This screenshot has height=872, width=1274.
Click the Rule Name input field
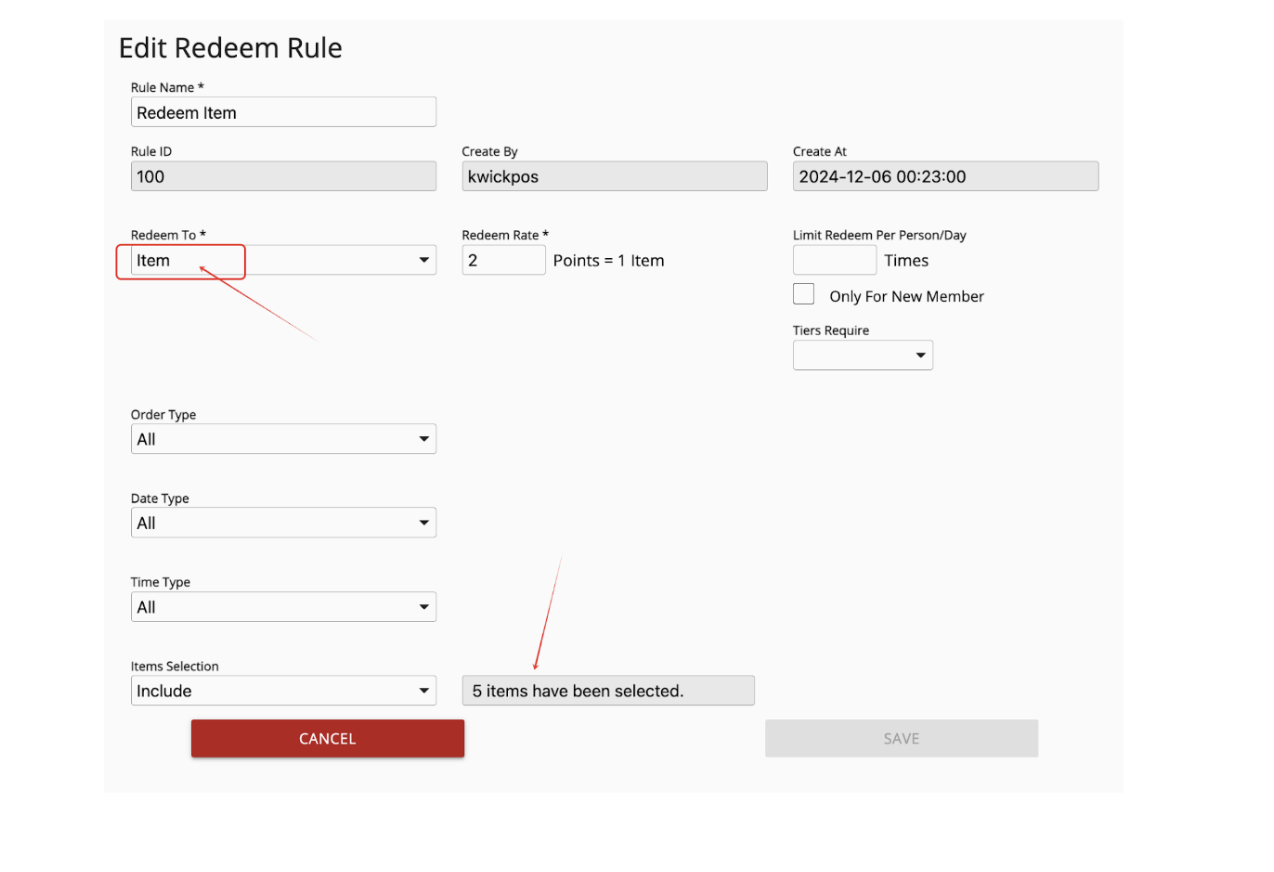[x=283, y=112]
